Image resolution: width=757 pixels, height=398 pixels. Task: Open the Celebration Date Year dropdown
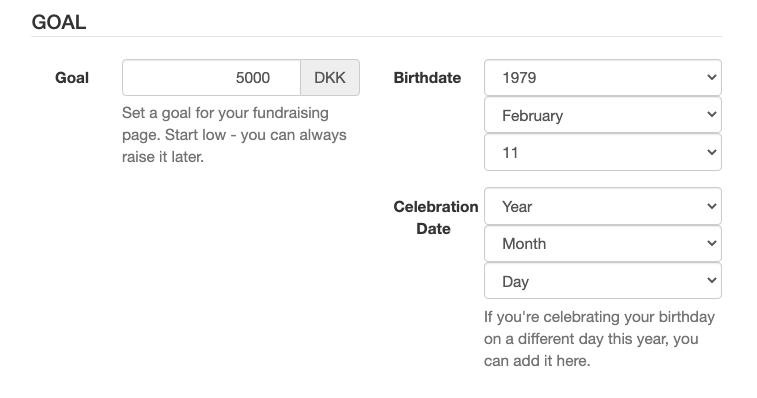pos(603,206)
